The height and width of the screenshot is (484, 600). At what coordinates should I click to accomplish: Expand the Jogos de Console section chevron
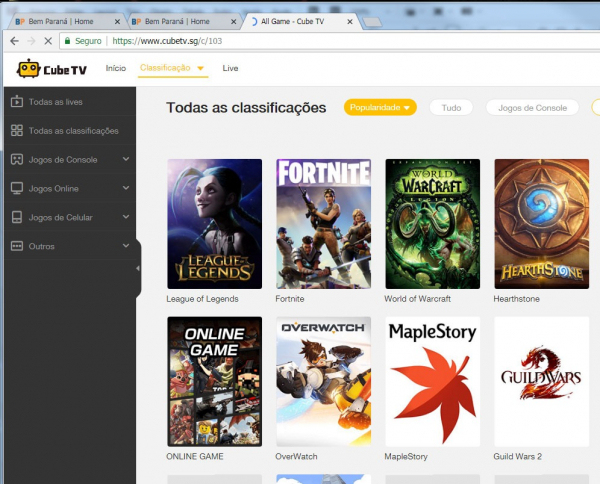[126, 159]
